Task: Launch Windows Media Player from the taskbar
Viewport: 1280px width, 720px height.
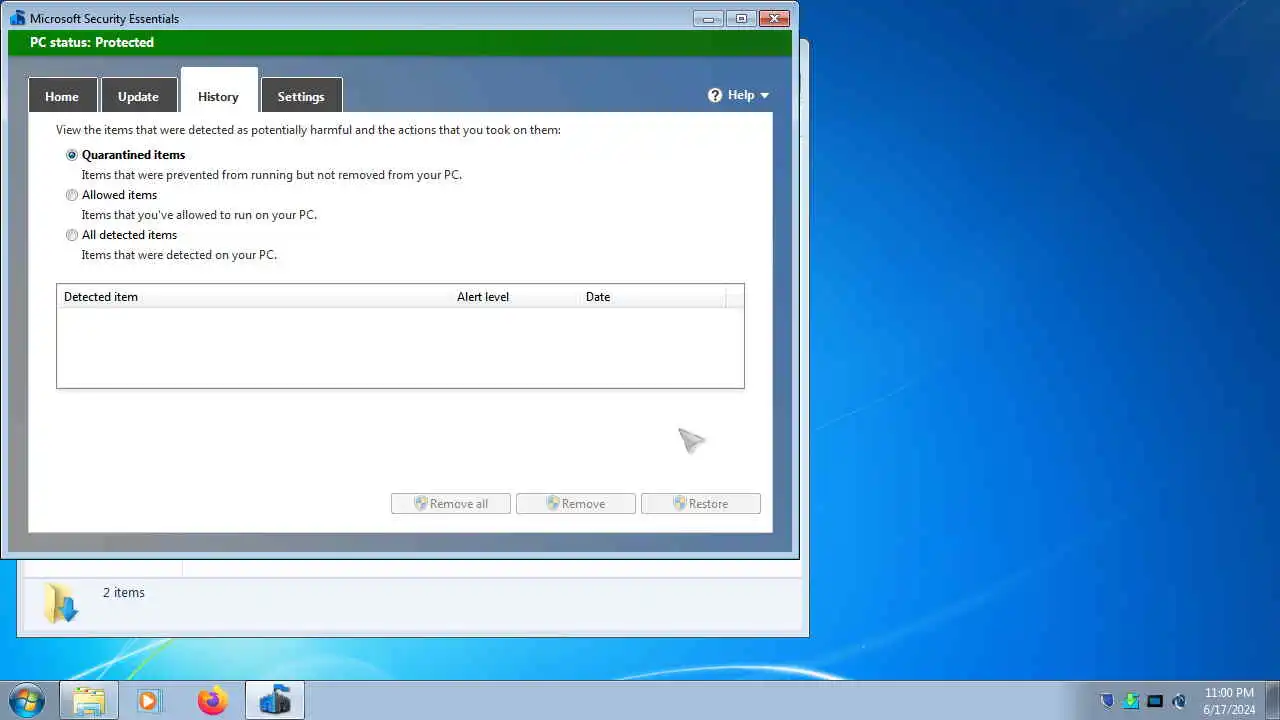Action: 149,700
